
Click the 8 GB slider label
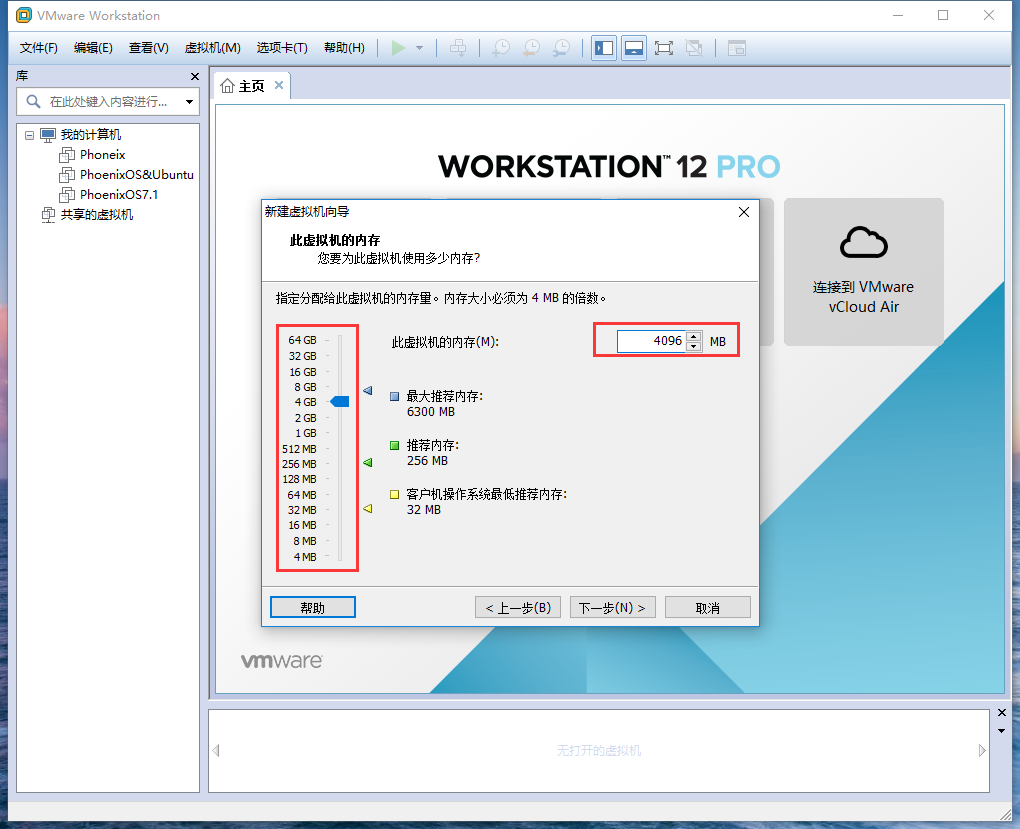tap(305, 387)
